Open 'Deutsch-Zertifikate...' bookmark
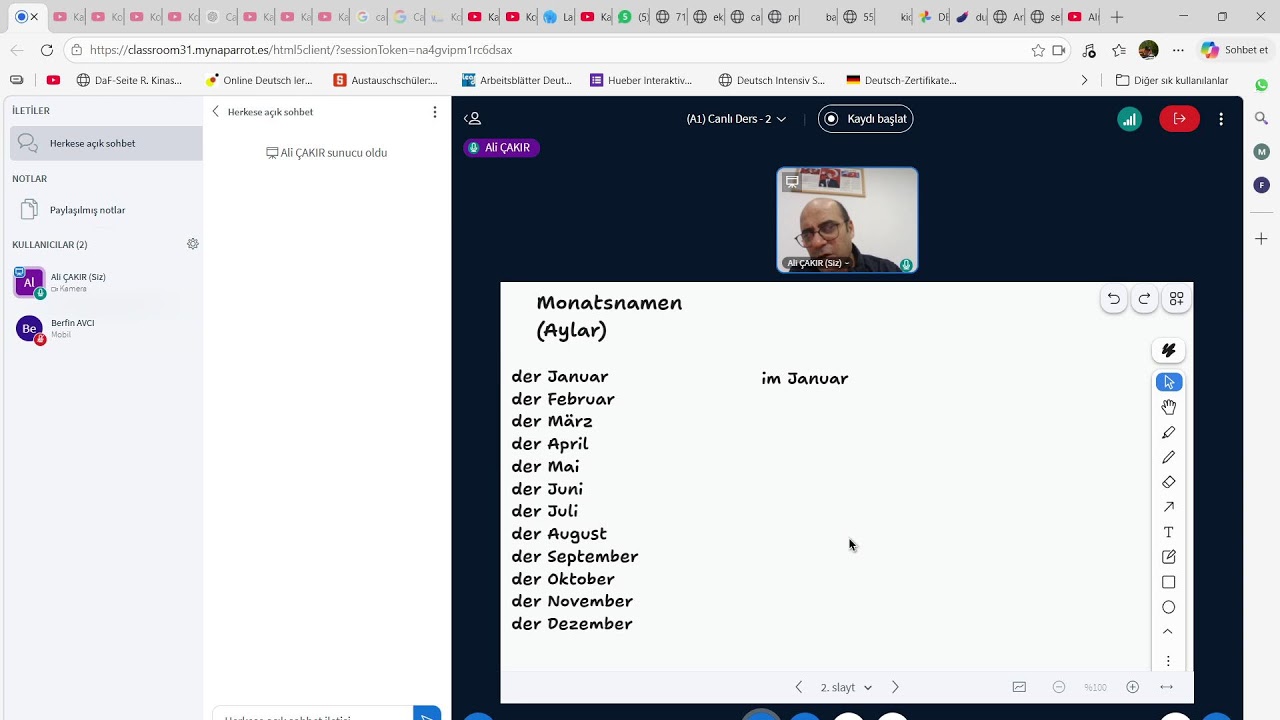1280x720 pixels. point(901,80)
